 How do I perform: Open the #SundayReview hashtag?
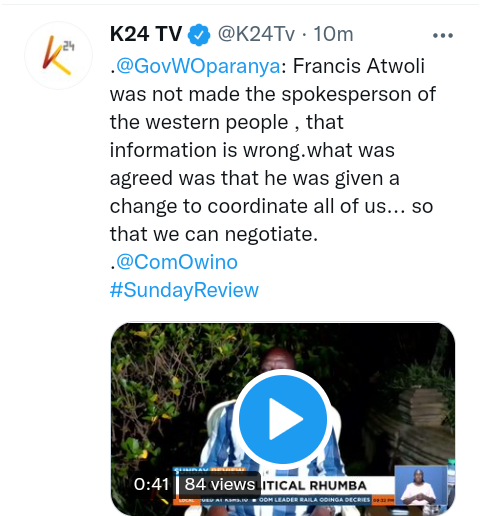184,290
